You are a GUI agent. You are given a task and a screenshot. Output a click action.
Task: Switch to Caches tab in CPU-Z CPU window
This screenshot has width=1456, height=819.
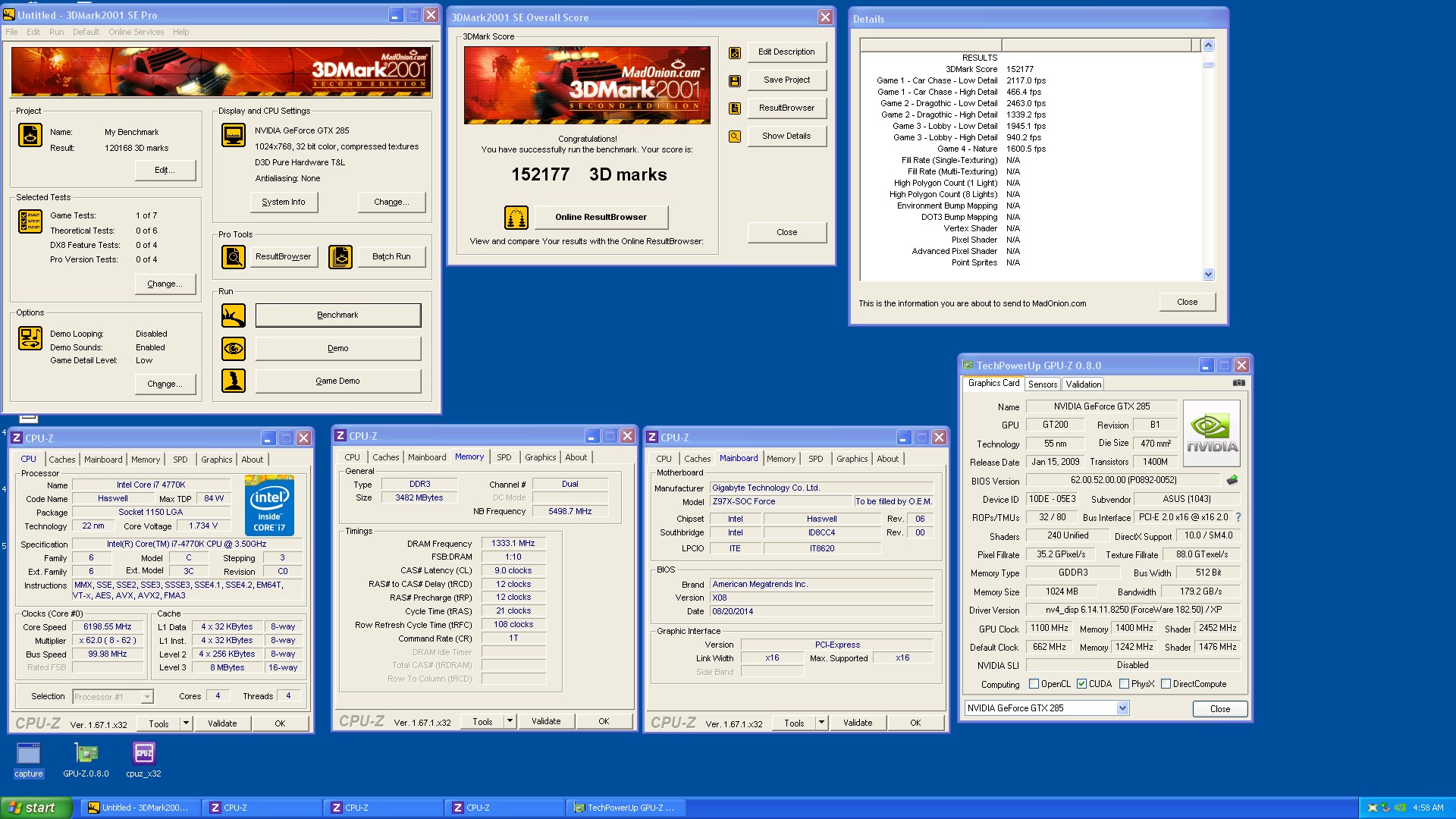tap(62, 460)
